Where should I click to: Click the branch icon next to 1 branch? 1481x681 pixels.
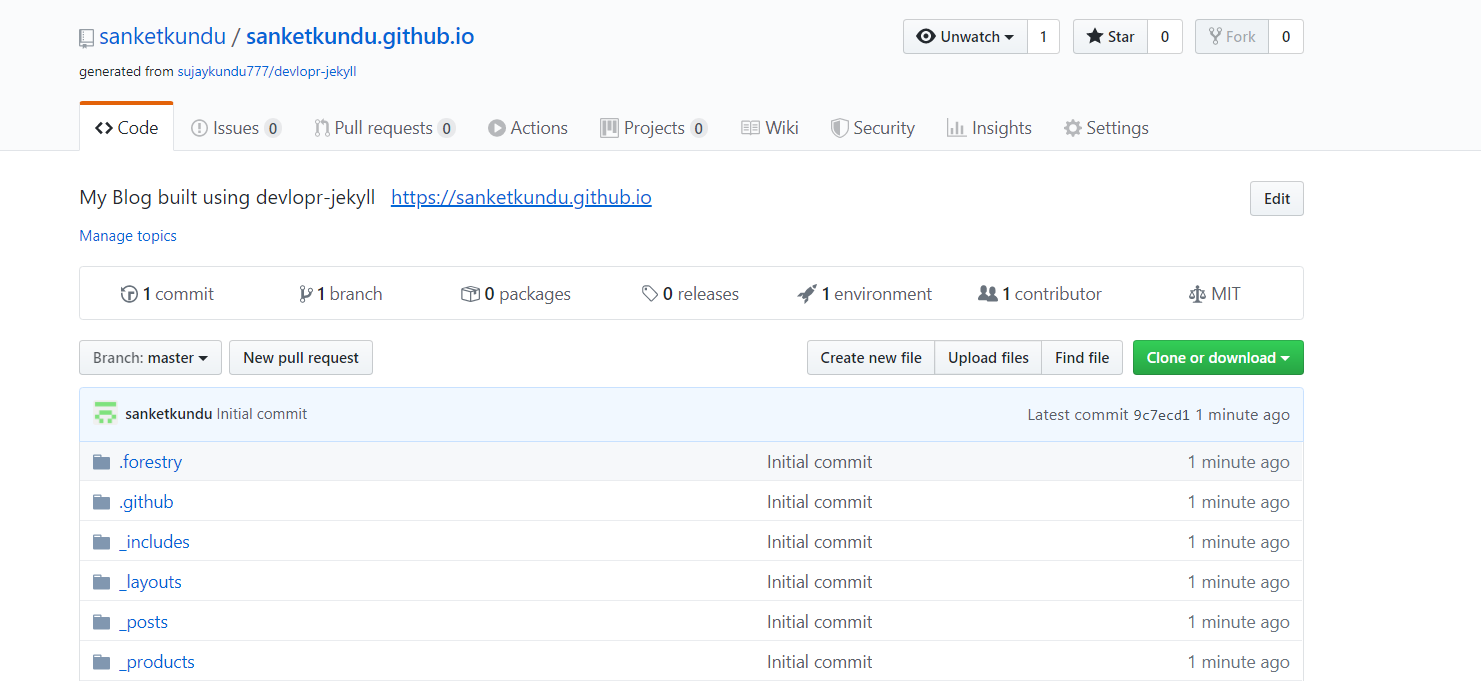(x=305, y=293)
